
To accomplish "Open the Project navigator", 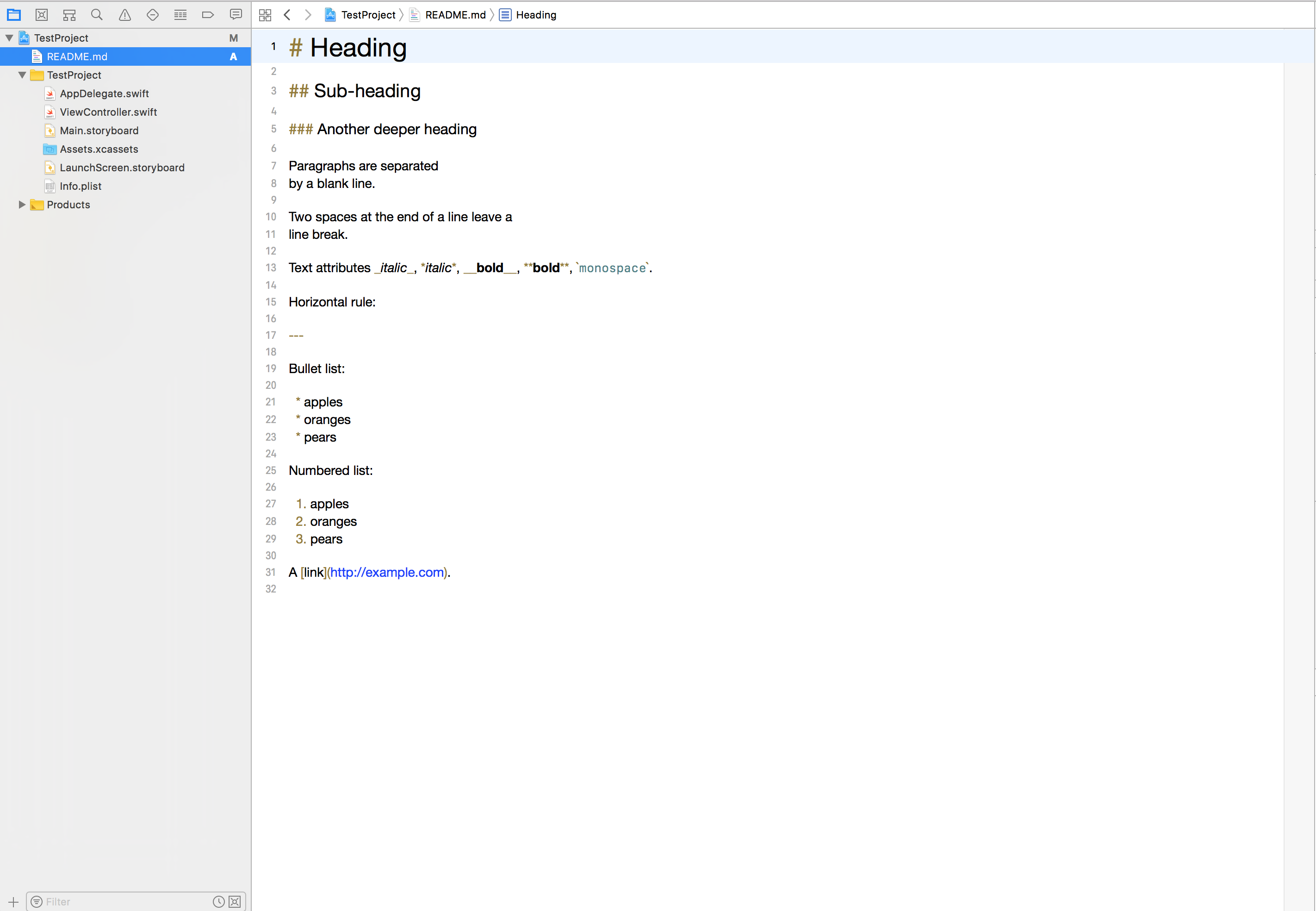I will pos(14,15).
